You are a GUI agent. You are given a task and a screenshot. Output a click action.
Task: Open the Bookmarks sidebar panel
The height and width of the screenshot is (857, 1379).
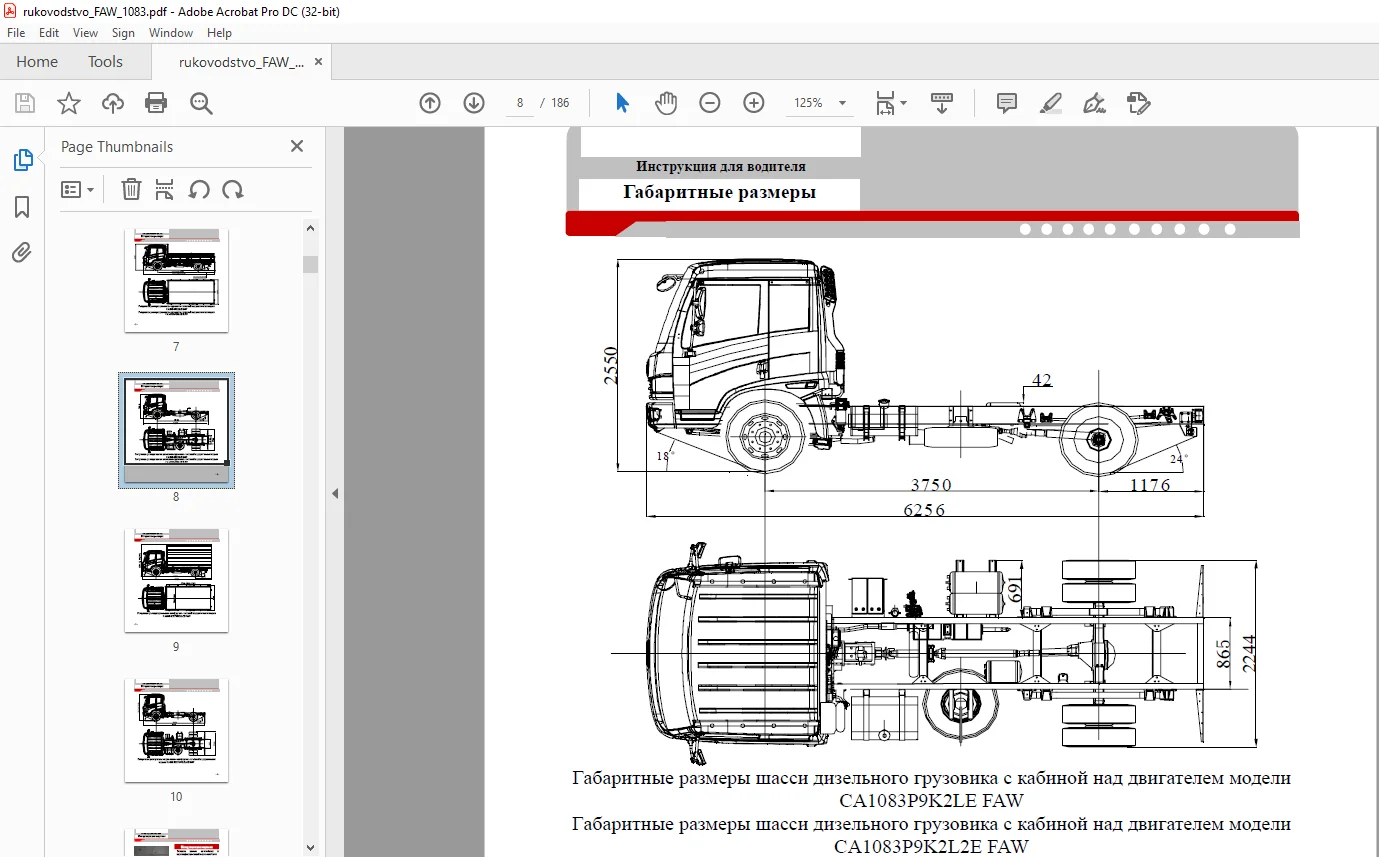(22, 207)
